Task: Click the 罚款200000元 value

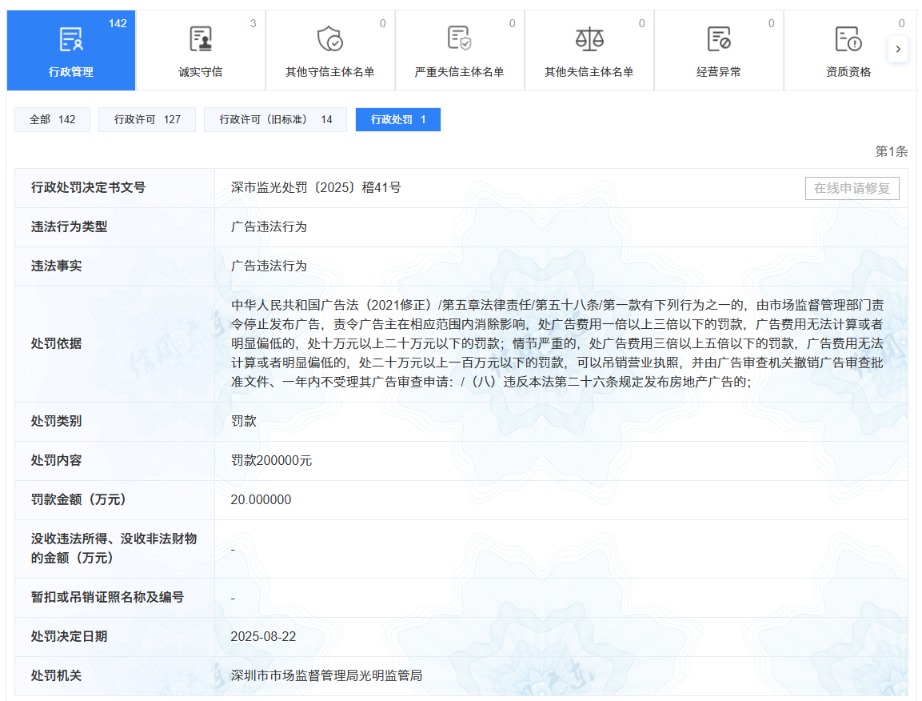Action: point(271,460)
